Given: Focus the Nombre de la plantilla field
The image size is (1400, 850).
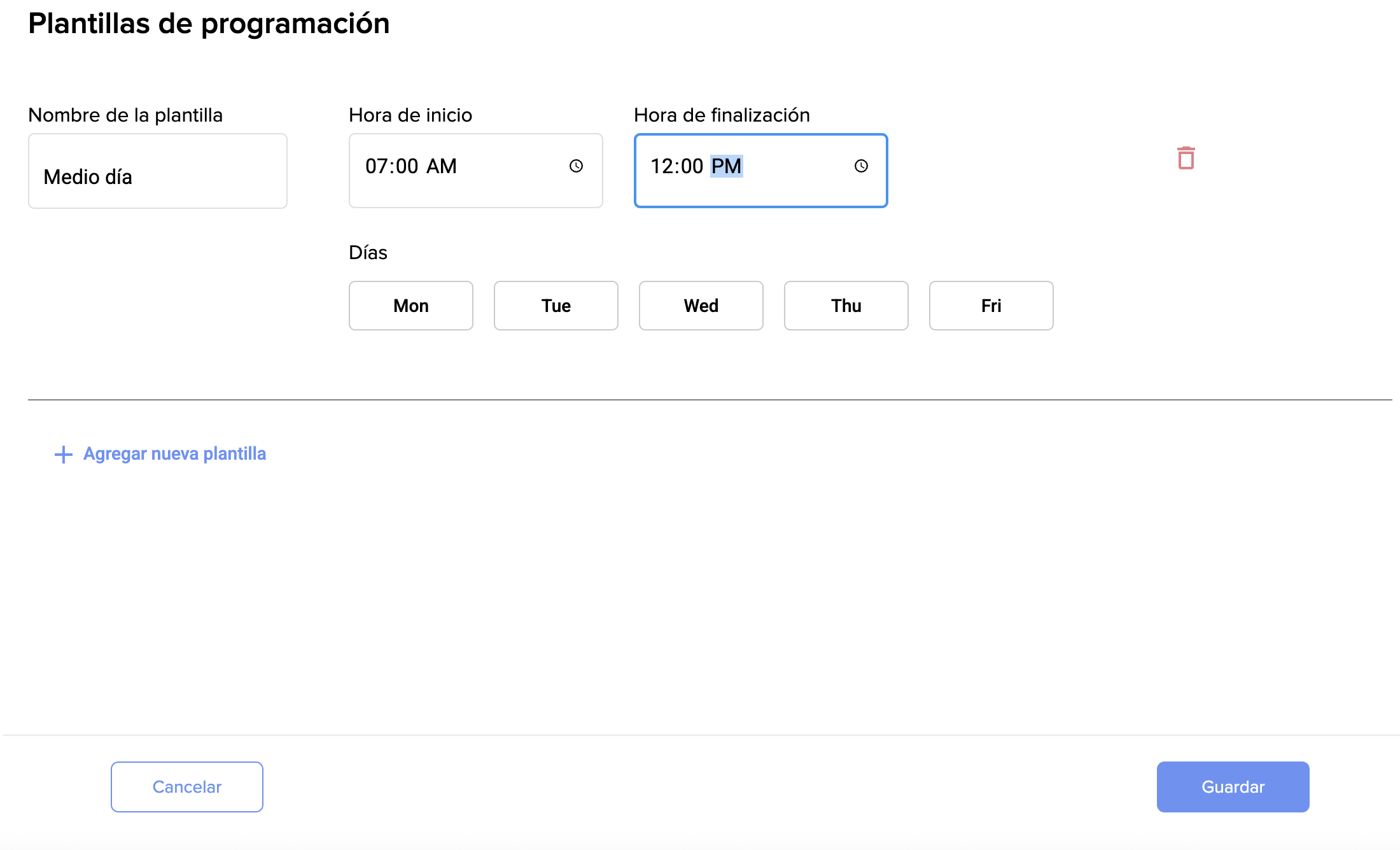Looking at the screenshot, I should click(157, 171).
